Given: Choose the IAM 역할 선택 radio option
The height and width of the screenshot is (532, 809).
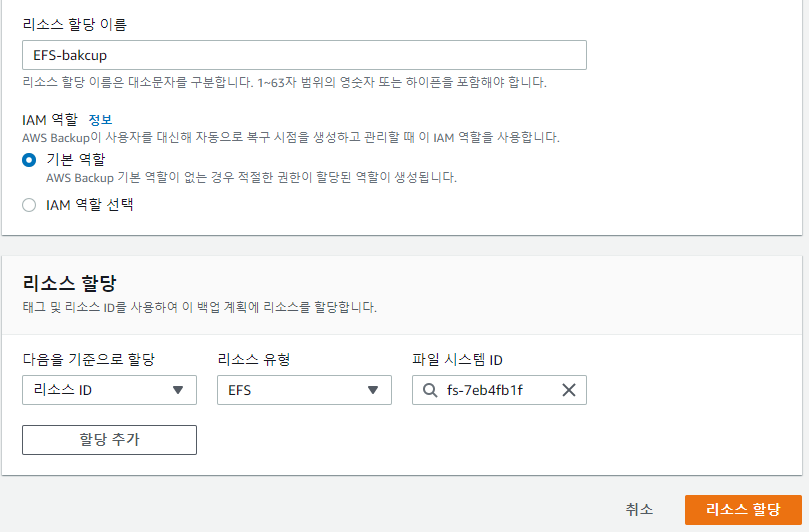Looking at the screenshot, I should [x=29, y=205].
